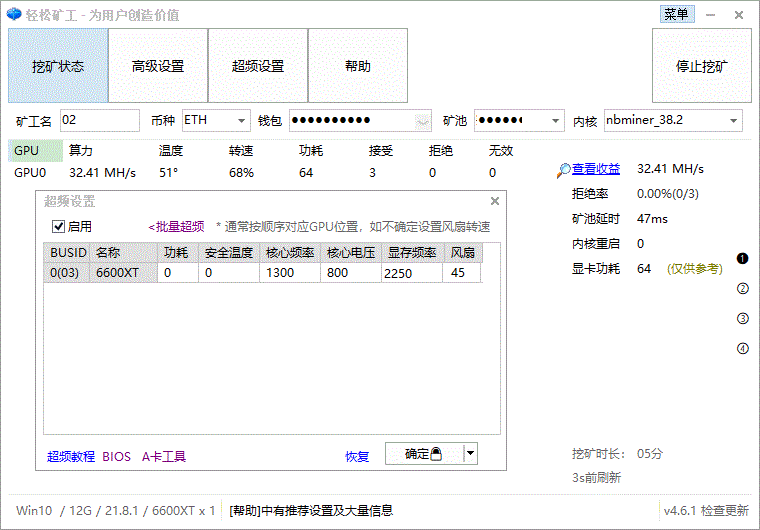
Task: Switch to the 高级设置 tab
Action: 158,66
